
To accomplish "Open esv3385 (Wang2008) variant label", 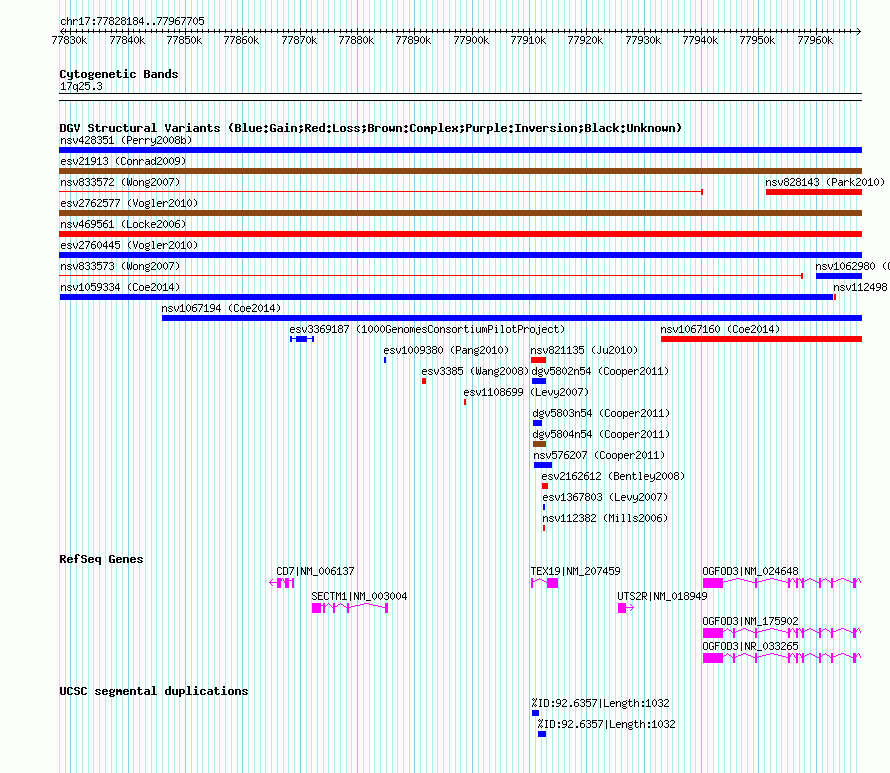I will [x=475, y=371].
